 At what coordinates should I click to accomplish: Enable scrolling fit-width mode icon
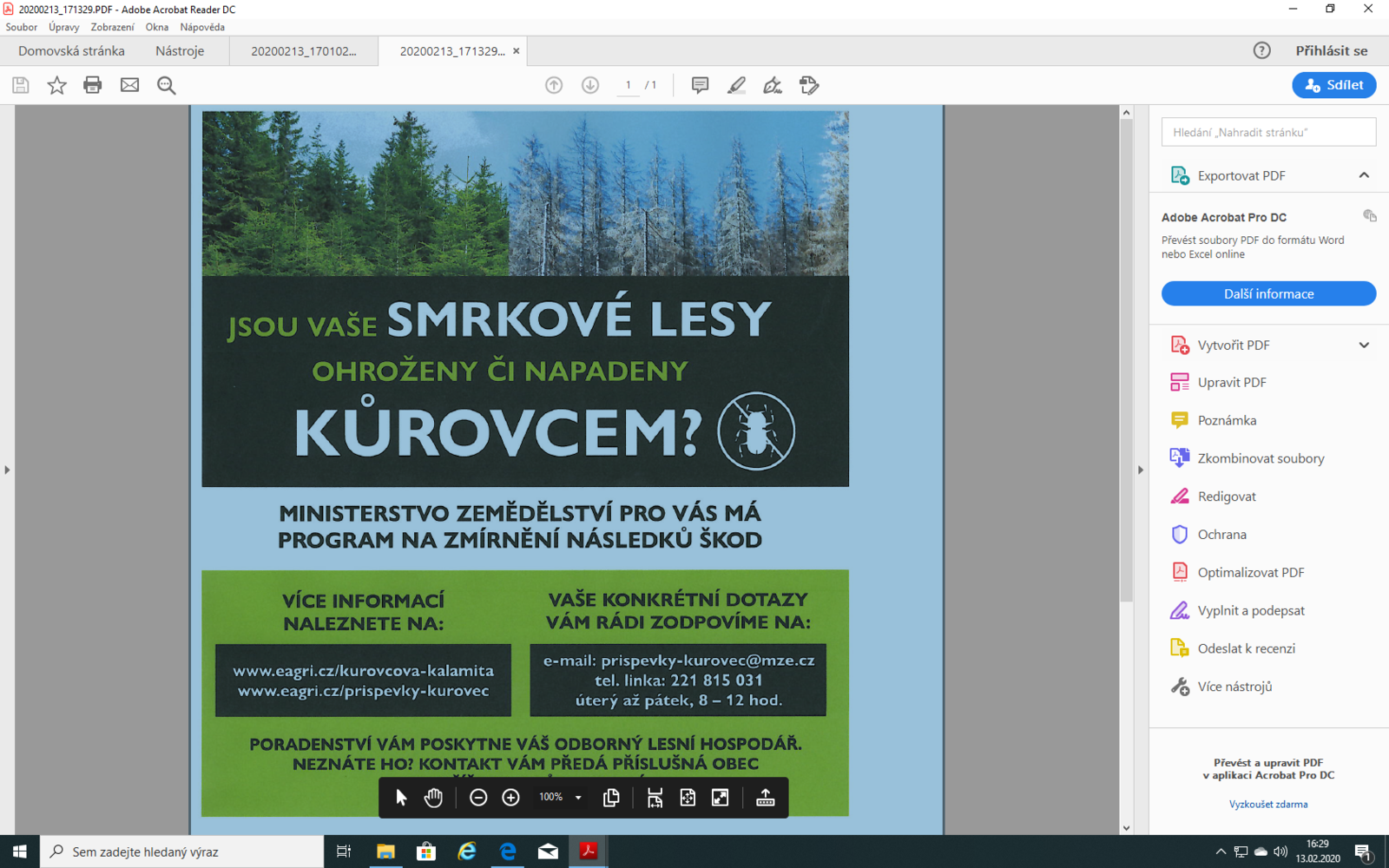(655, 798)
